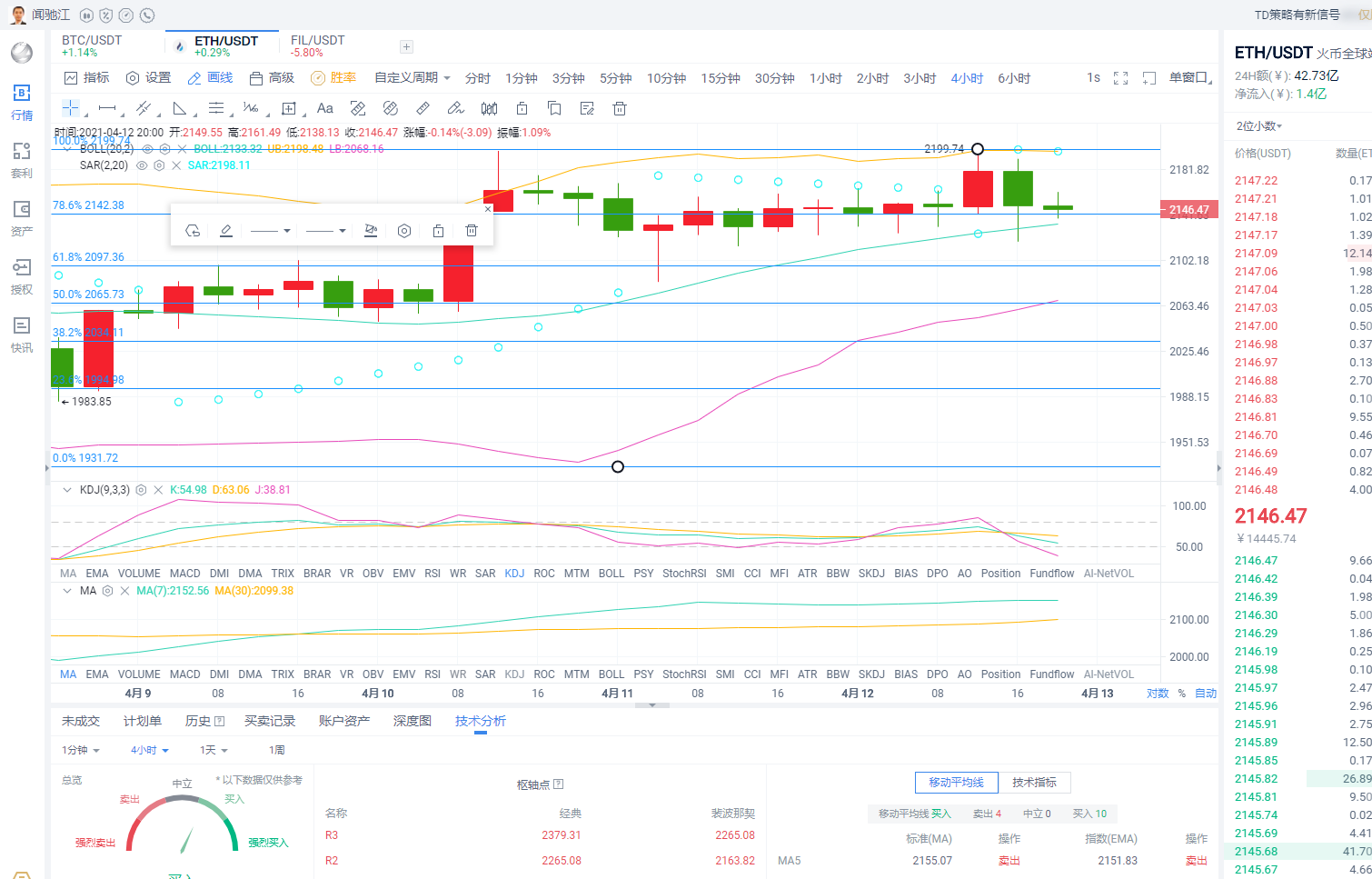
Task: Add a new trading pair tab
Action: (x=406, y=46)
